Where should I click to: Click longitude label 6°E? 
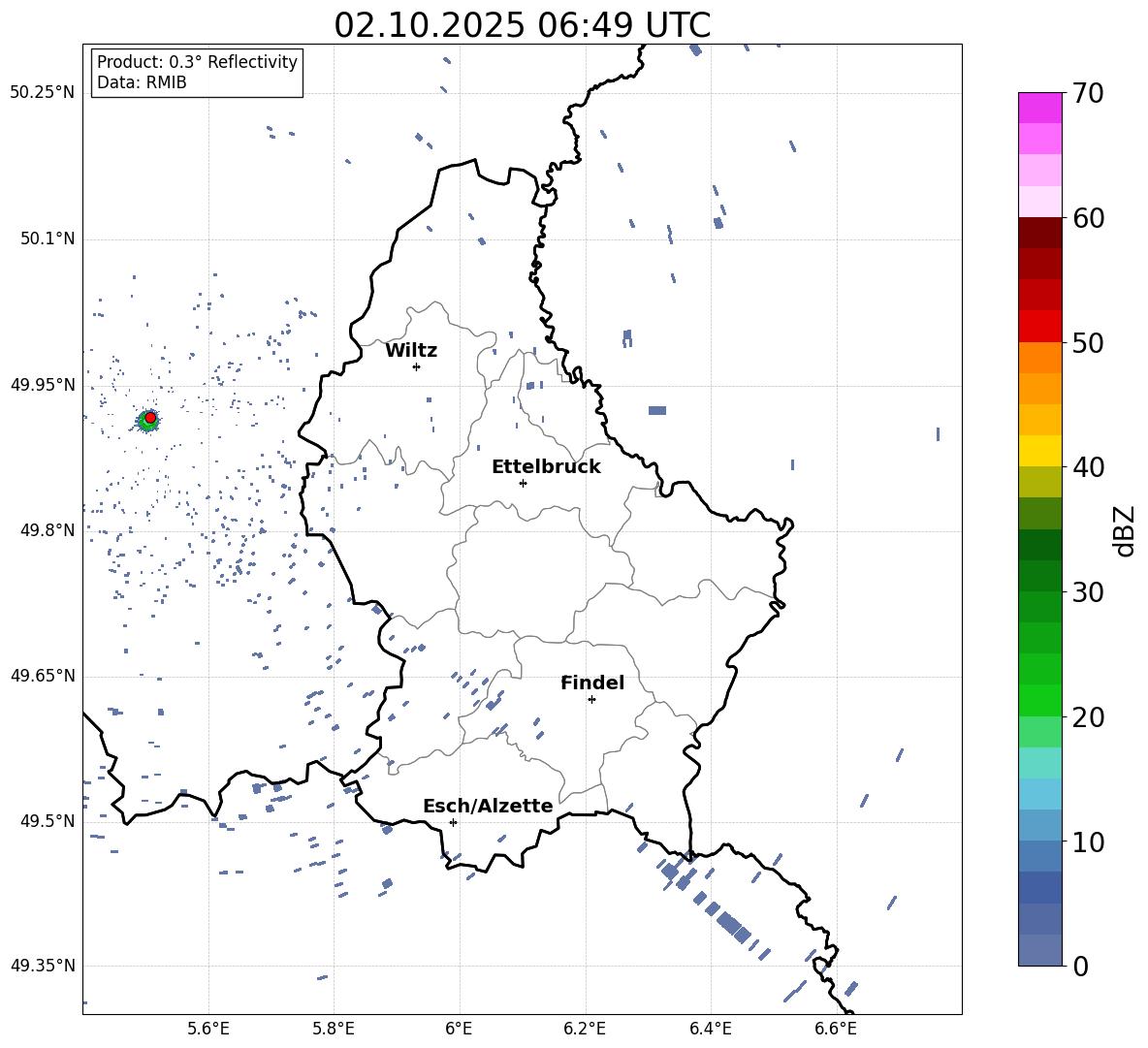click(459, 1029)
